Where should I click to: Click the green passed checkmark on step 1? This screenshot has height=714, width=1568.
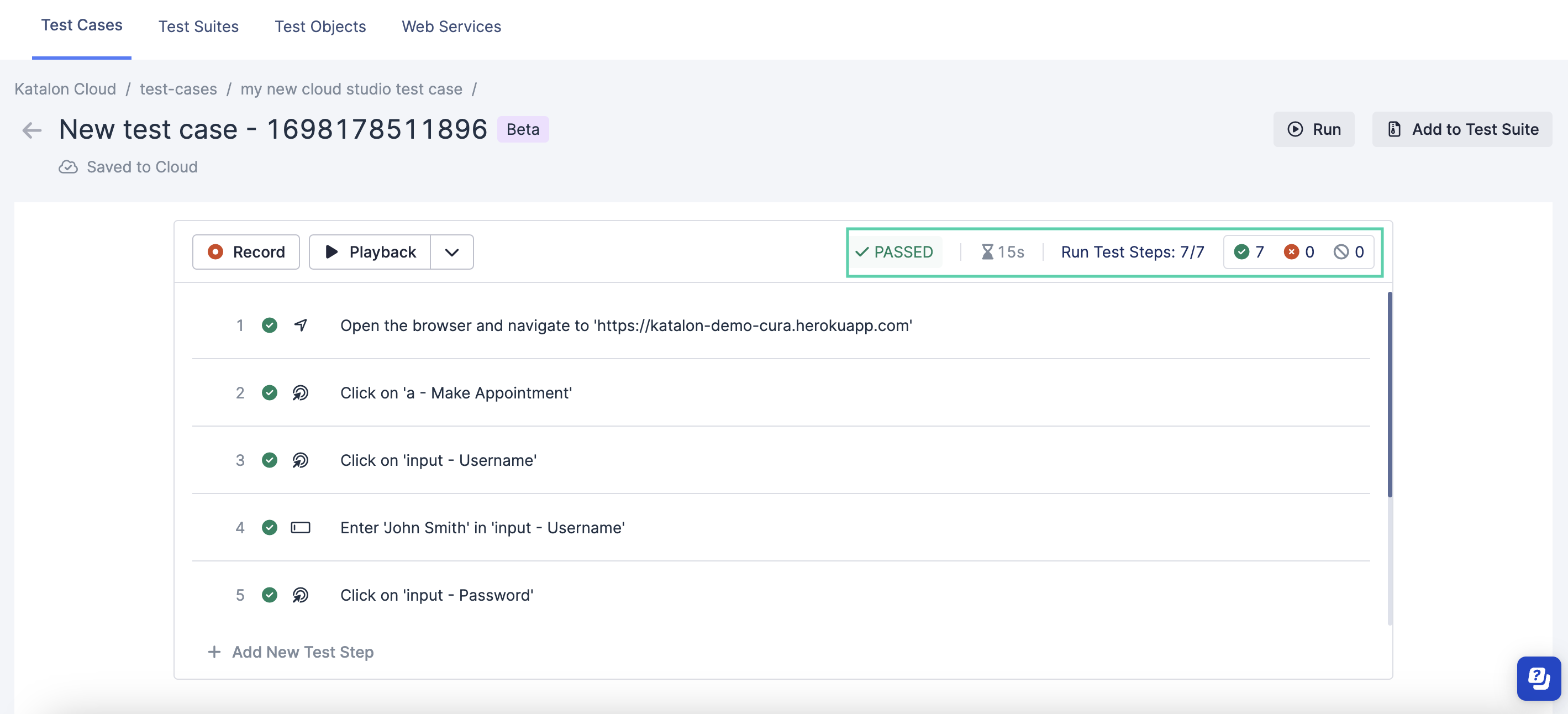point(270,325)
